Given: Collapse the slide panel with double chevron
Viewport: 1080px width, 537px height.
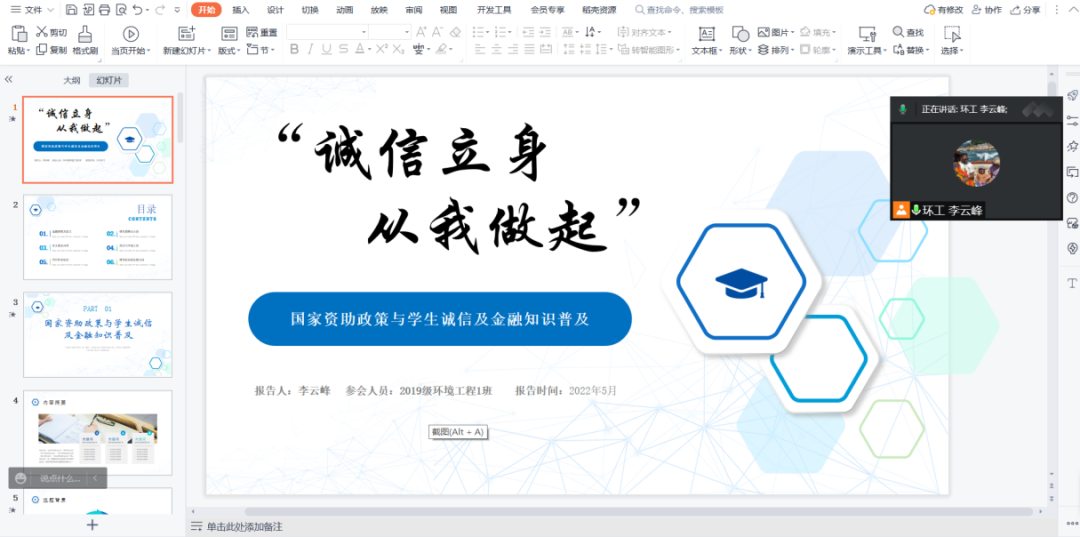Looking at the screenshot, I should pos(8,80).
